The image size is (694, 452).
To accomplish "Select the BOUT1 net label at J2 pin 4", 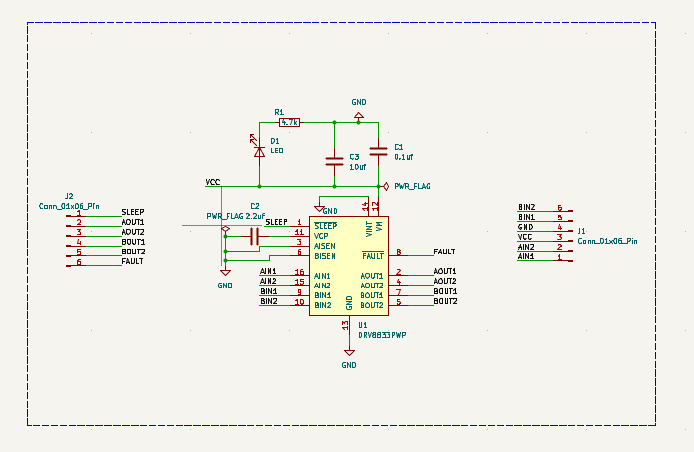I will pyautogui.click(x=133, y=242).
